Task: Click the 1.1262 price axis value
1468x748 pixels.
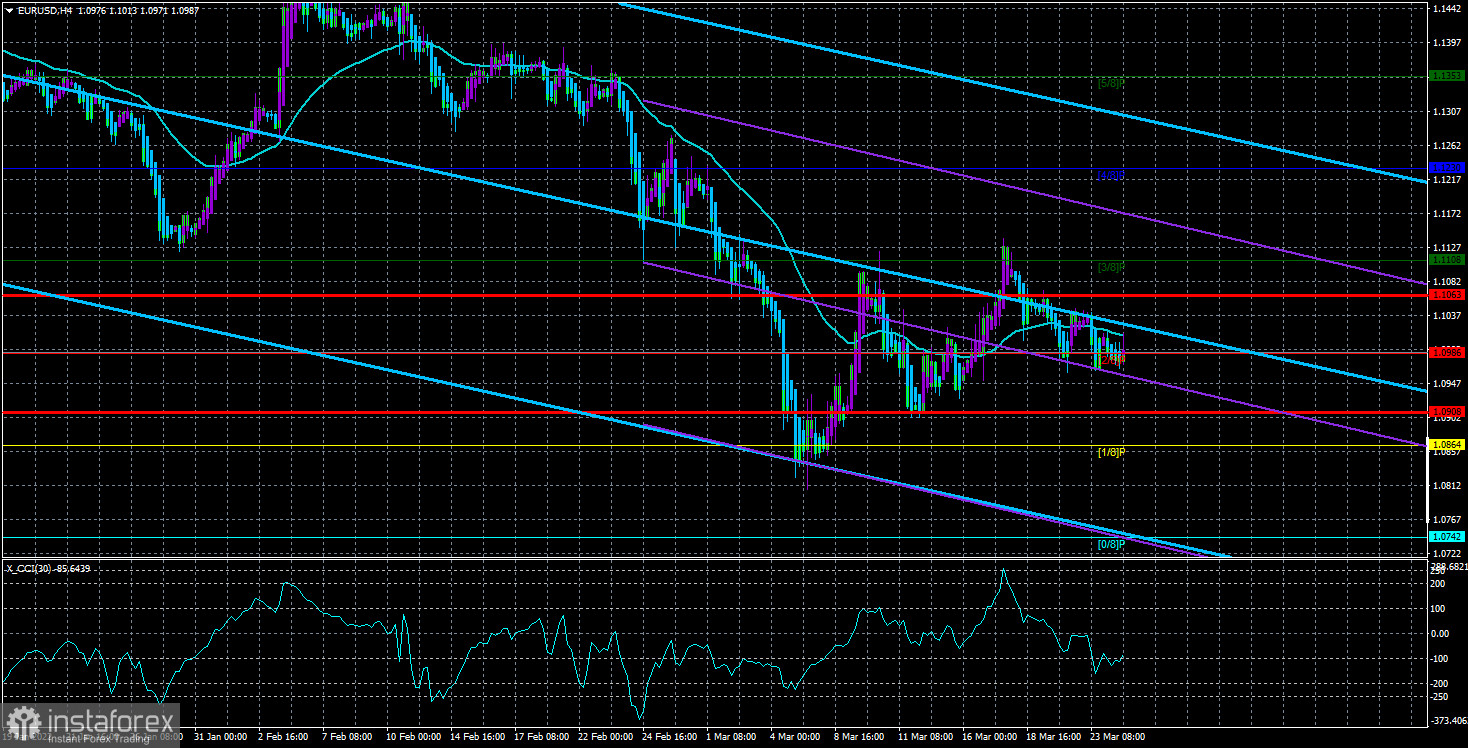Action: 1447,145
